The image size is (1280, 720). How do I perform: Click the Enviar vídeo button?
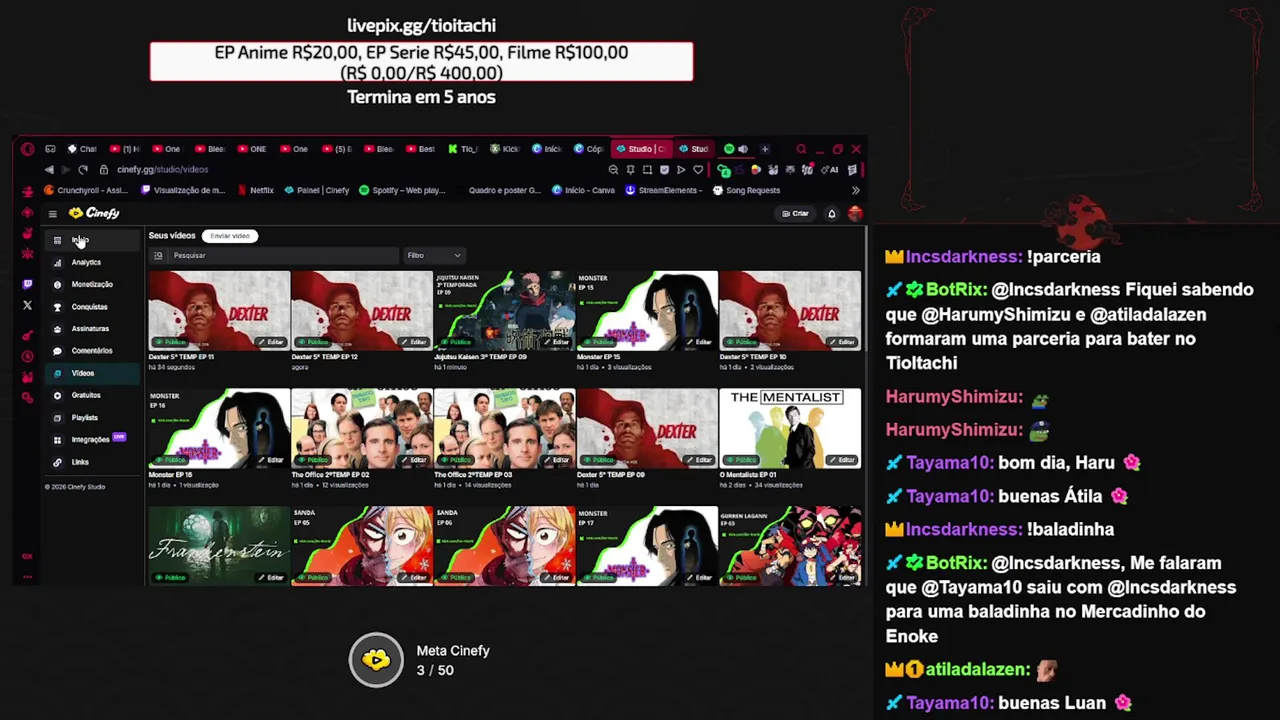pos(230,236)
